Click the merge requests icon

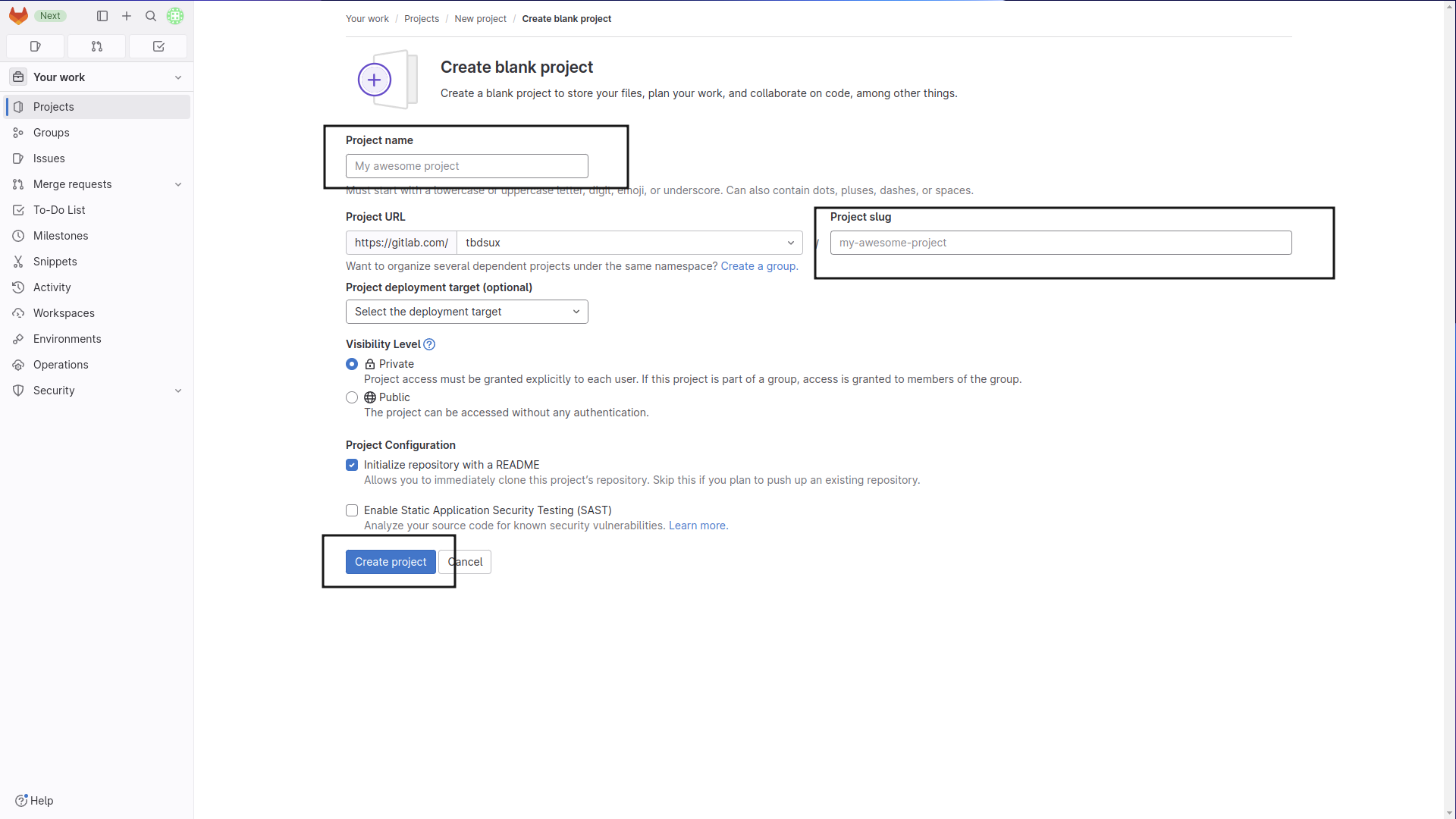(x=96, y=46)
